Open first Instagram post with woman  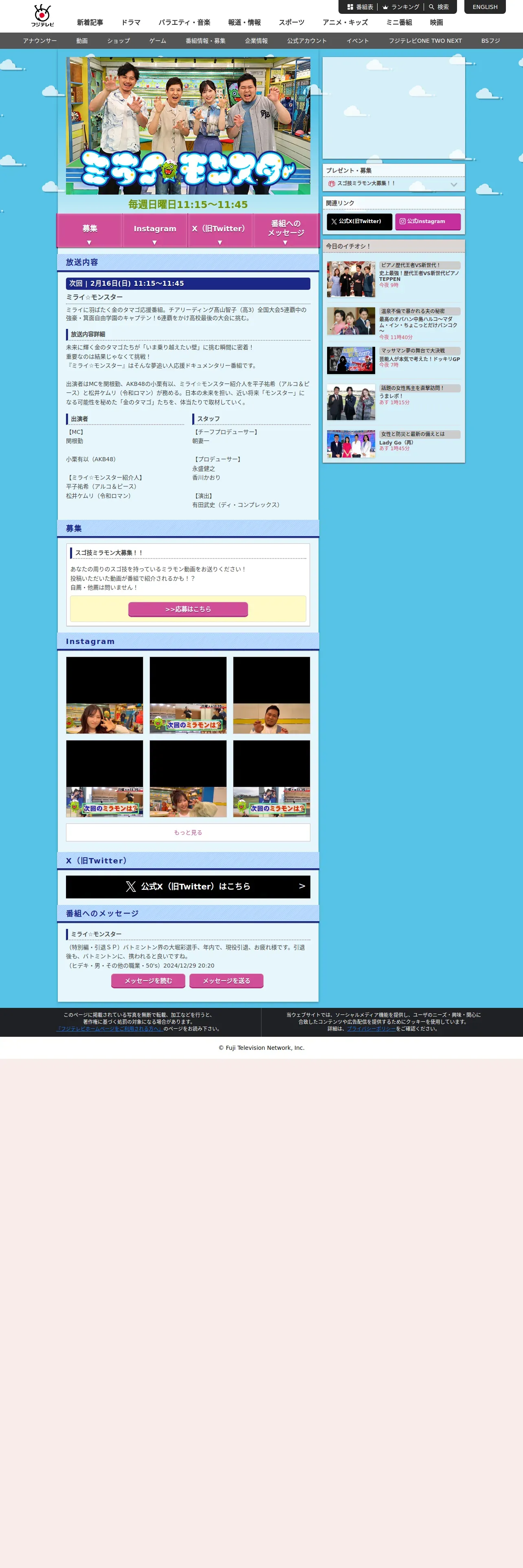tap(105, 695)
